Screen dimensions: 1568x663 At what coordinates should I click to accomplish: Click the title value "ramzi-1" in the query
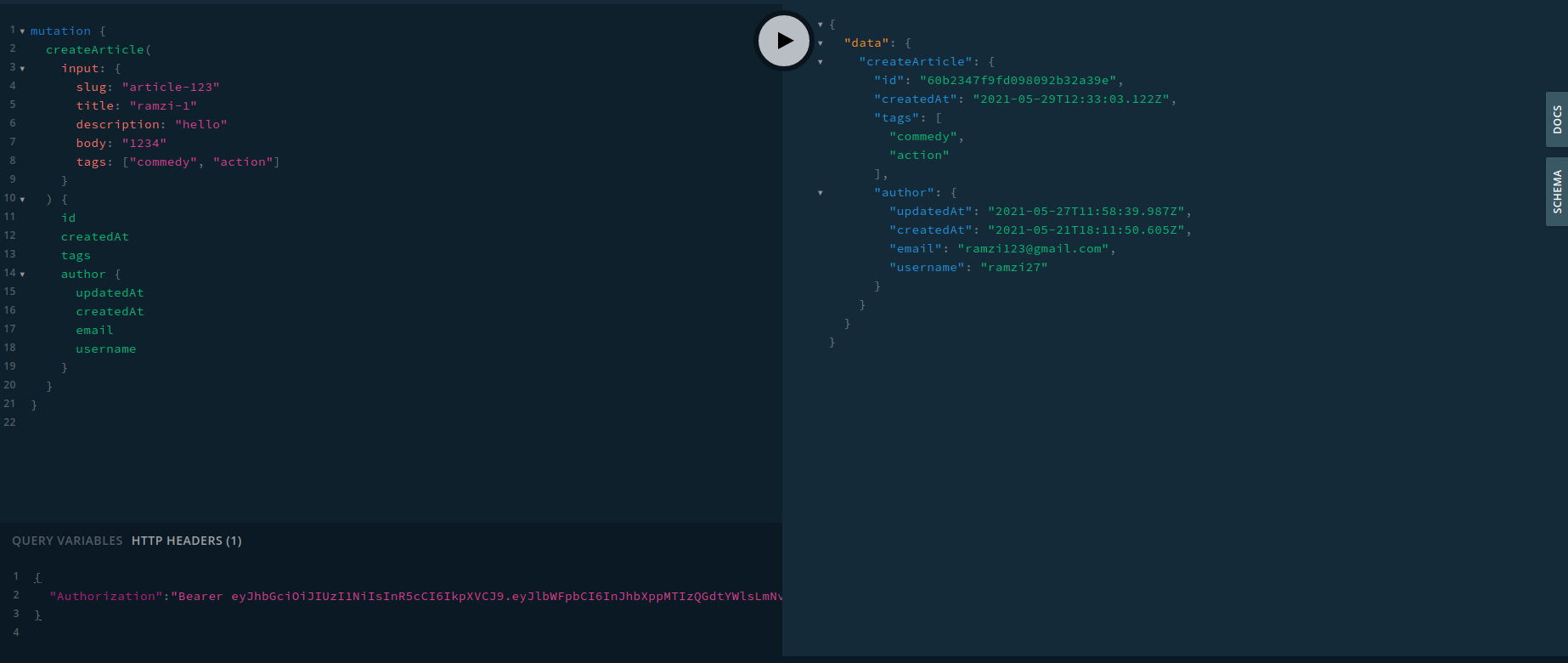click(x=163, y=106)
